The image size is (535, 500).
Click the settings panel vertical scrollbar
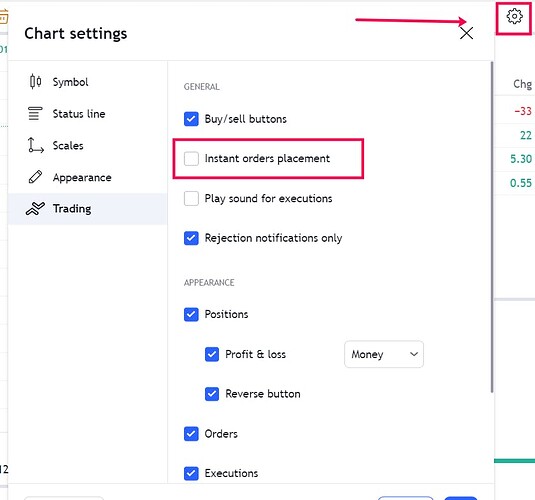pos(492,227)
